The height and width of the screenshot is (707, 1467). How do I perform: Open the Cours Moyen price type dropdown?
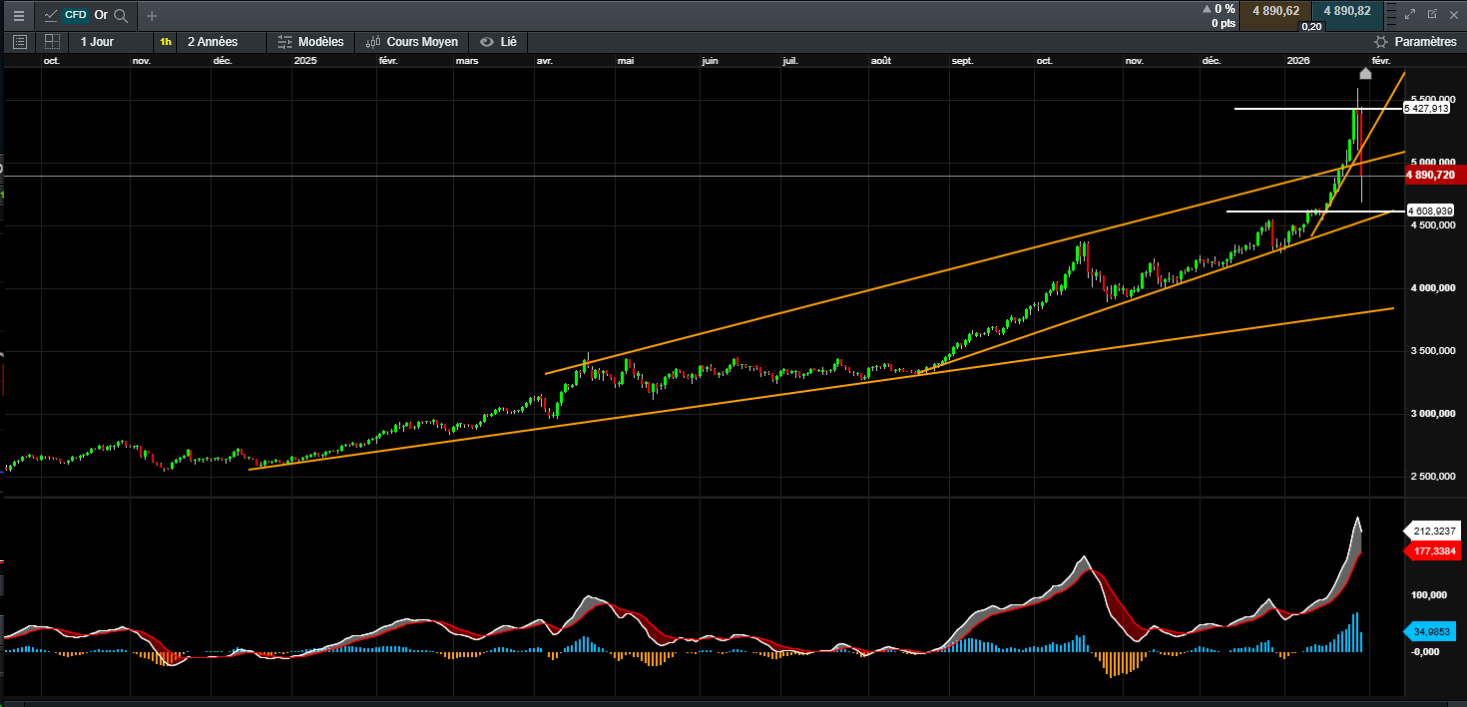[412, 42]
